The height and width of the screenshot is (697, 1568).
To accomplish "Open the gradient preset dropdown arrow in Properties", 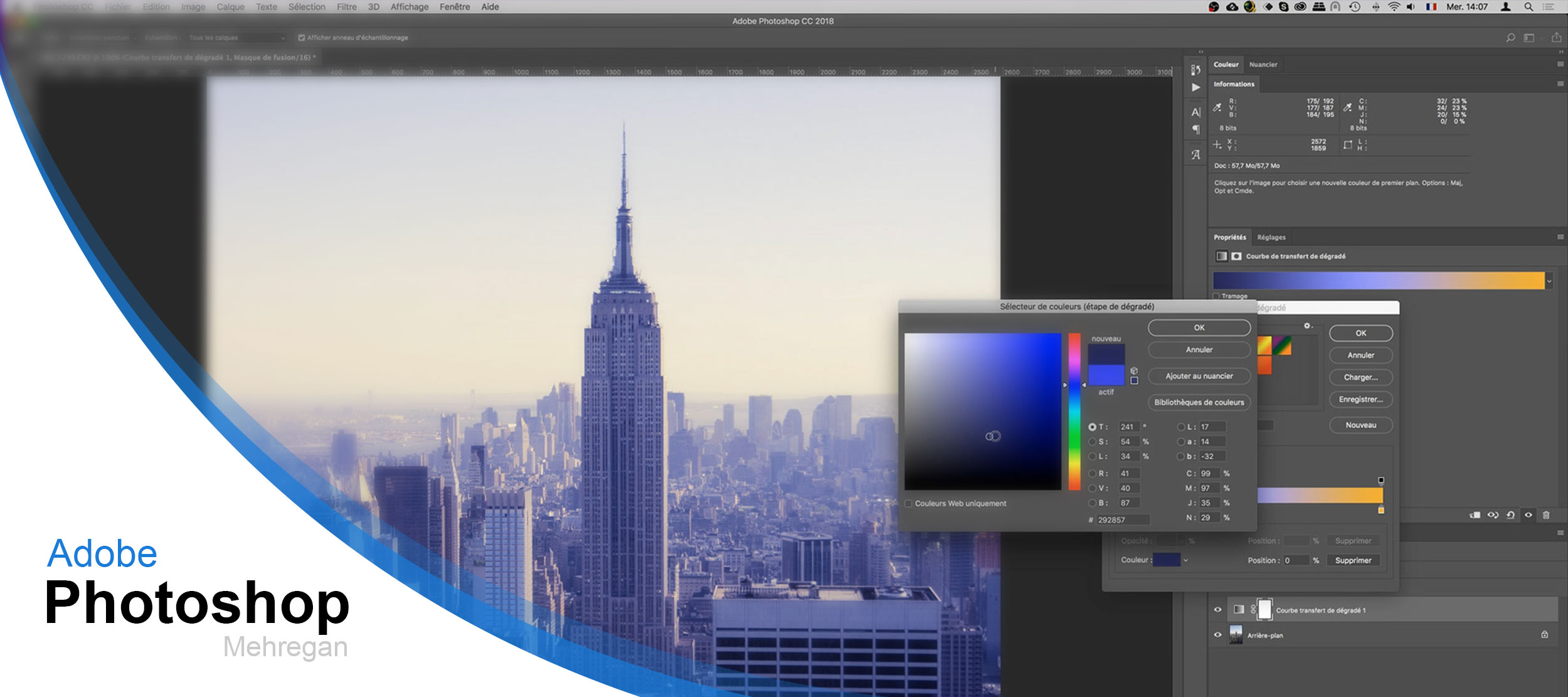I will (x=1549, y=281).
